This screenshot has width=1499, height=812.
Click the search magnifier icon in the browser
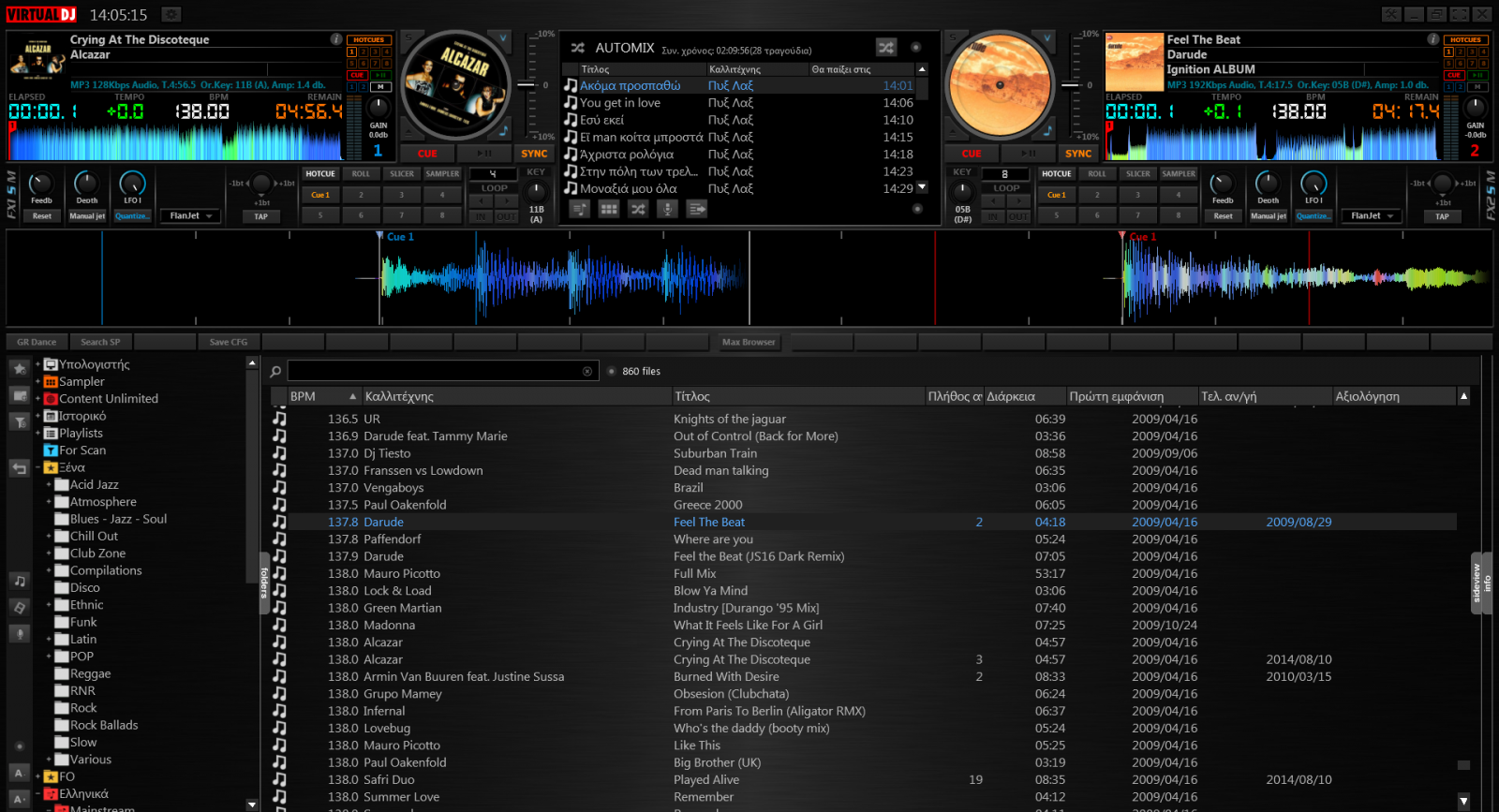click(x=275, y=372)
